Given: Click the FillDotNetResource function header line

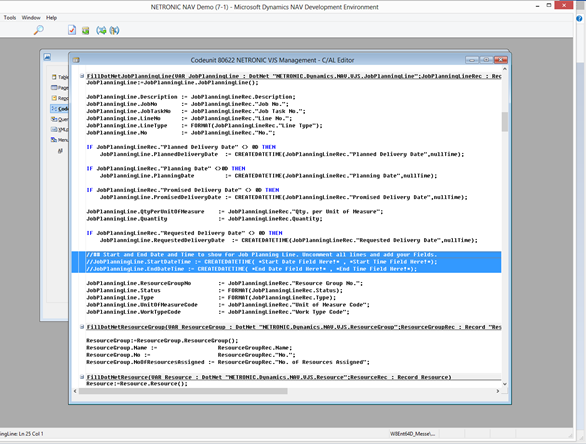Looking at the screenshot, I should (x=269, y=377).
